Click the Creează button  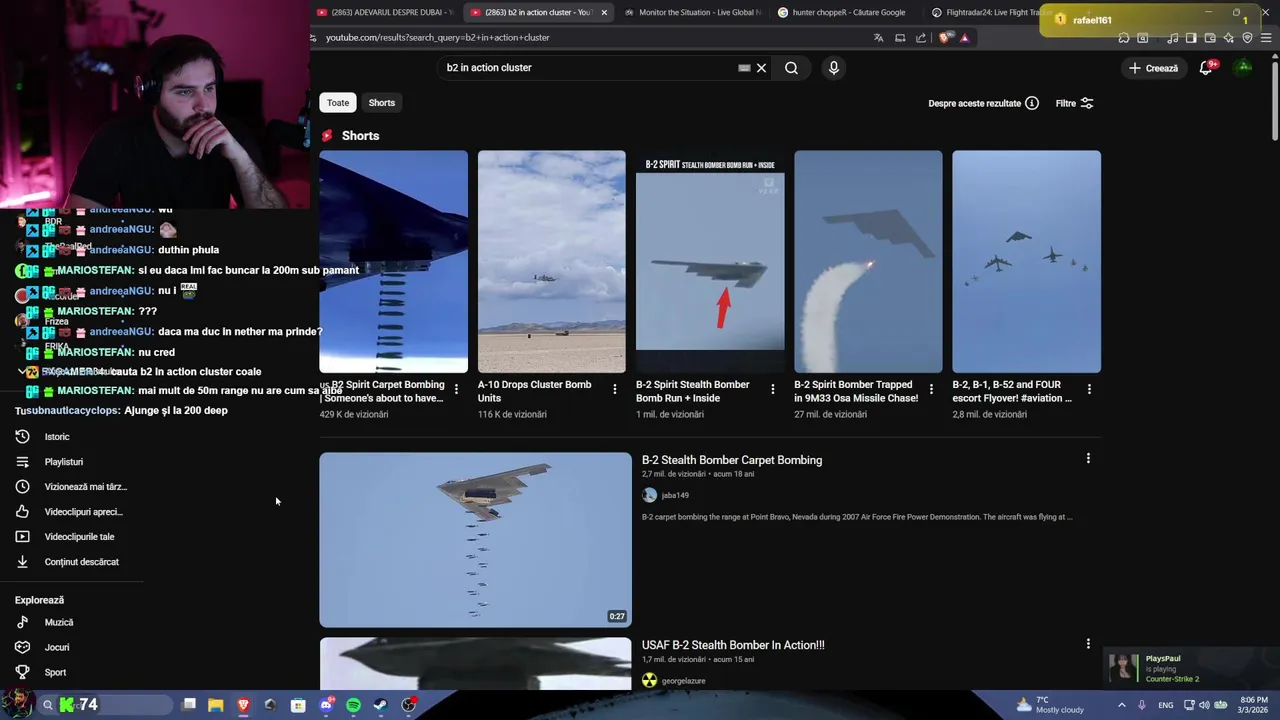1153,68
